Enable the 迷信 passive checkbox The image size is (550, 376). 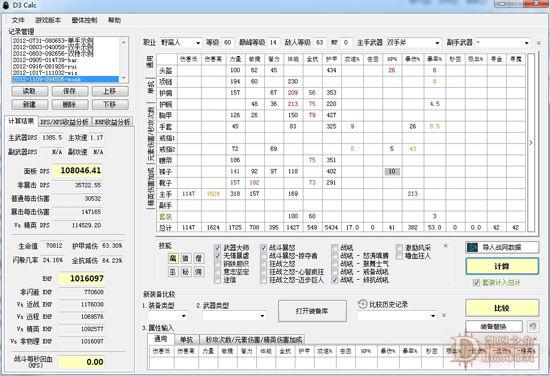[217, 280]
